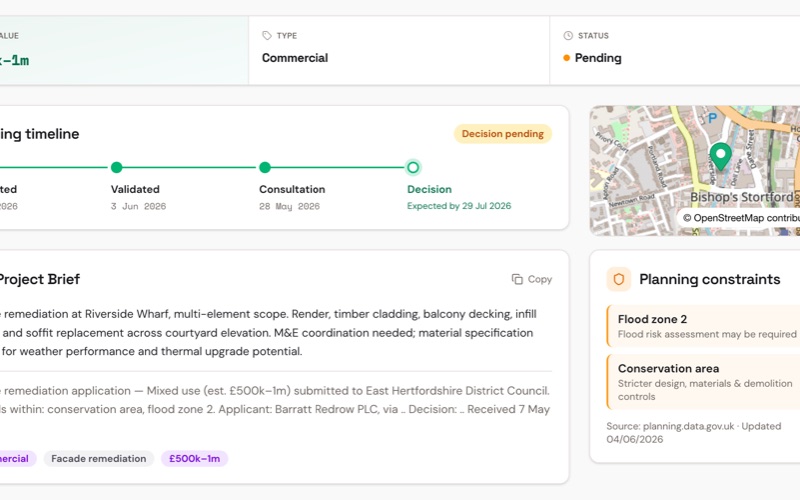The height and width of the screenshot is (500, 800).
Task: Click the clock icon beside STATUS label
Action: pyautogui.click(x=568, y=35)
